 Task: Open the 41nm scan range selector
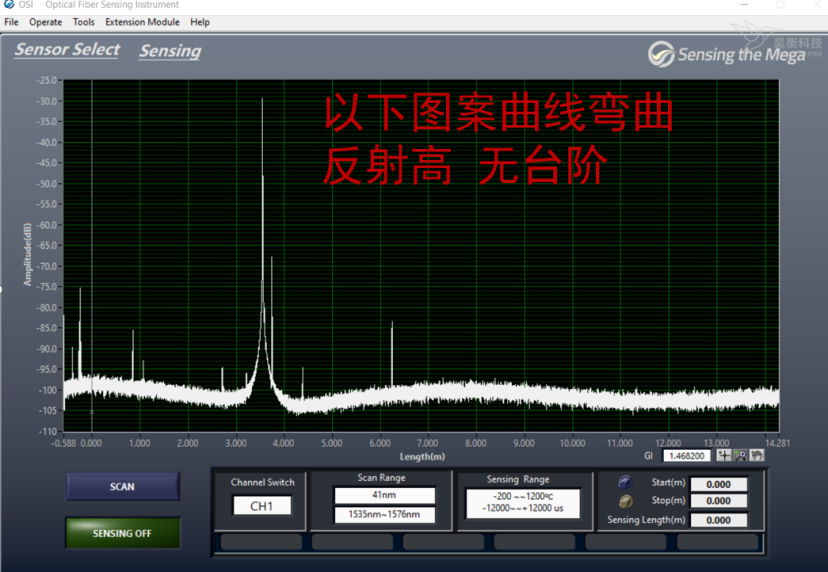[x=384, y=495]
